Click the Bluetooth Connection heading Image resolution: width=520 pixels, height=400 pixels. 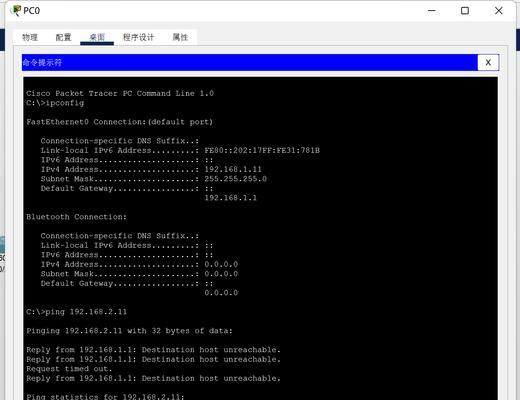[77, 217]
